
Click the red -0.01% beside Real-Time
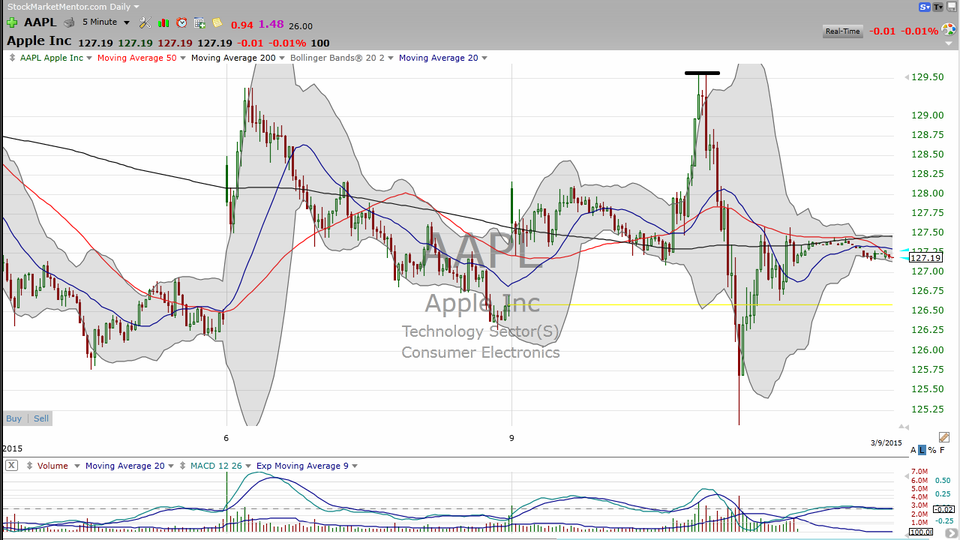point(921,31)
